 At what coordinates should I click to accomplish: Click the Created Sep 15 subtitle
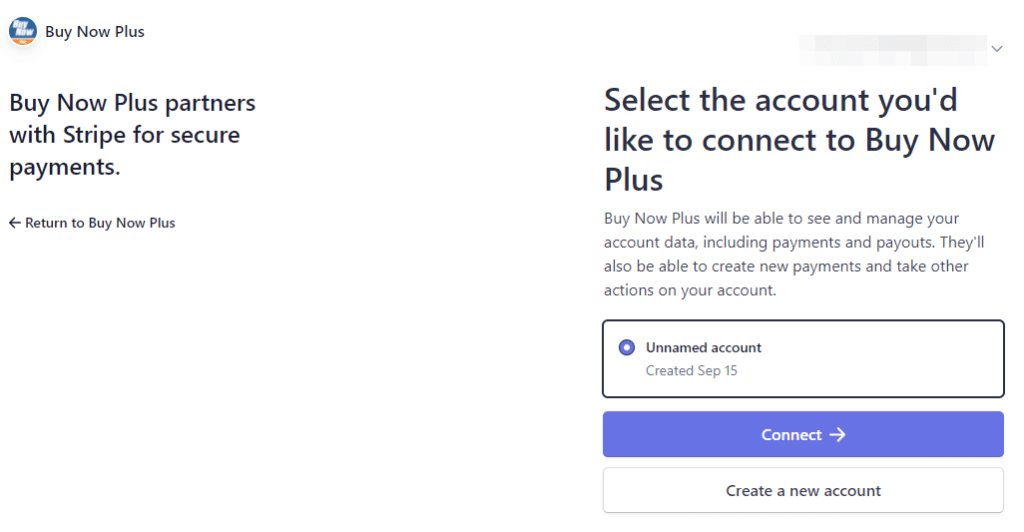pyautogui.click(x=692, y=371)
